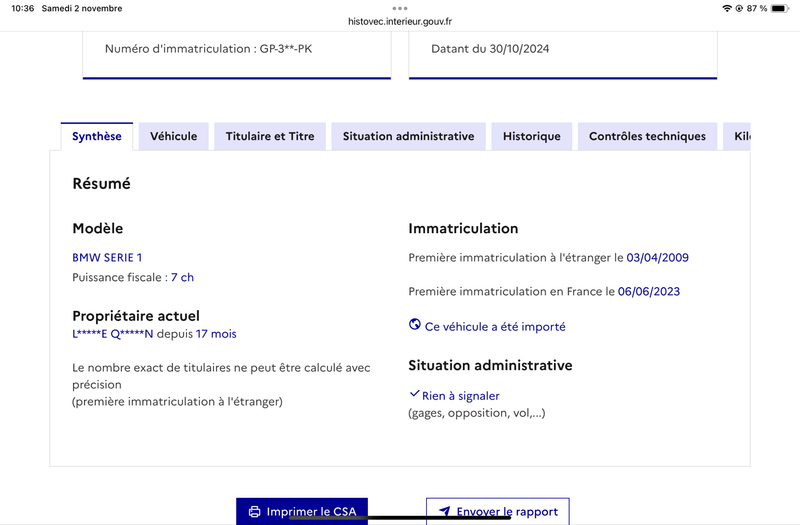Tap the three-dot multitasking menu at top
The height and width of the screenshot is (525, 800).
click(x=400, y=8)
